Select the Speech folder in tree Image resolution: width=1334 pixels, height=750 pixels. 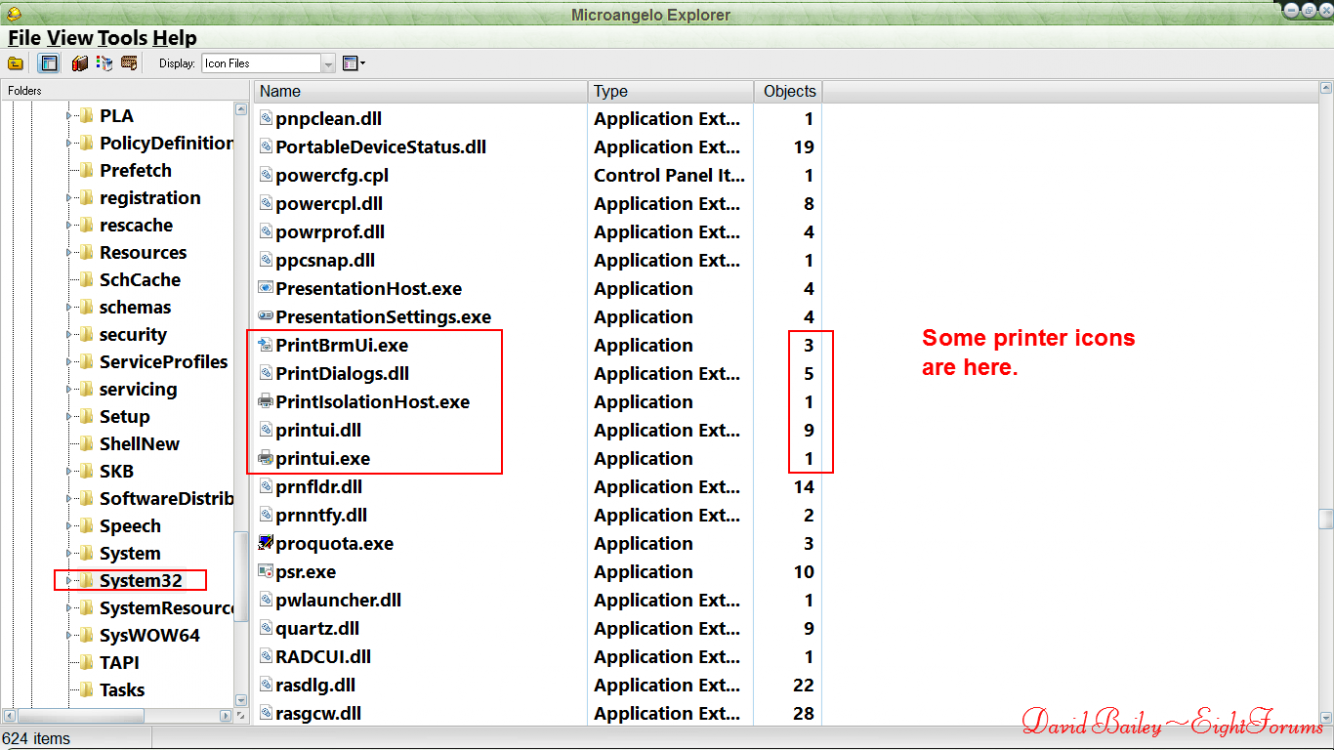pos(130,526)
